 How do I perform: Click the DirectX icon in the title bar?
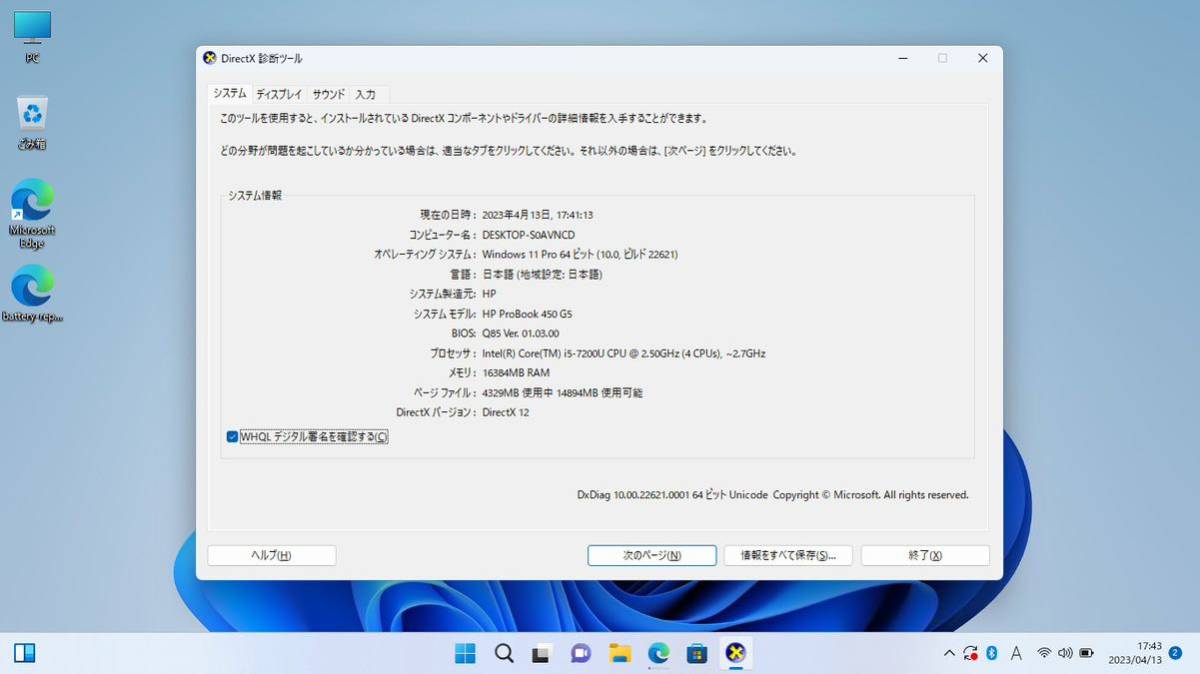[x=210, y=58]
